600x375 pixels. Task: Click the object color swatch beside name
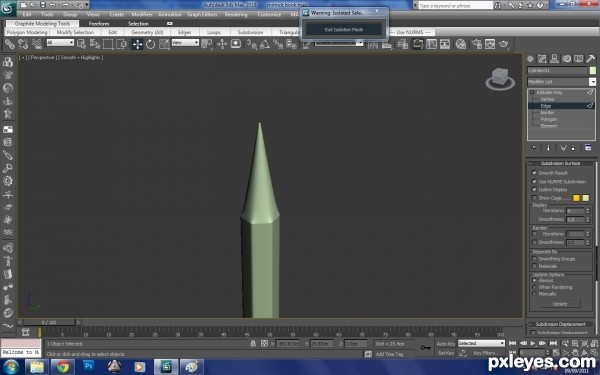(x=592, y=70)
